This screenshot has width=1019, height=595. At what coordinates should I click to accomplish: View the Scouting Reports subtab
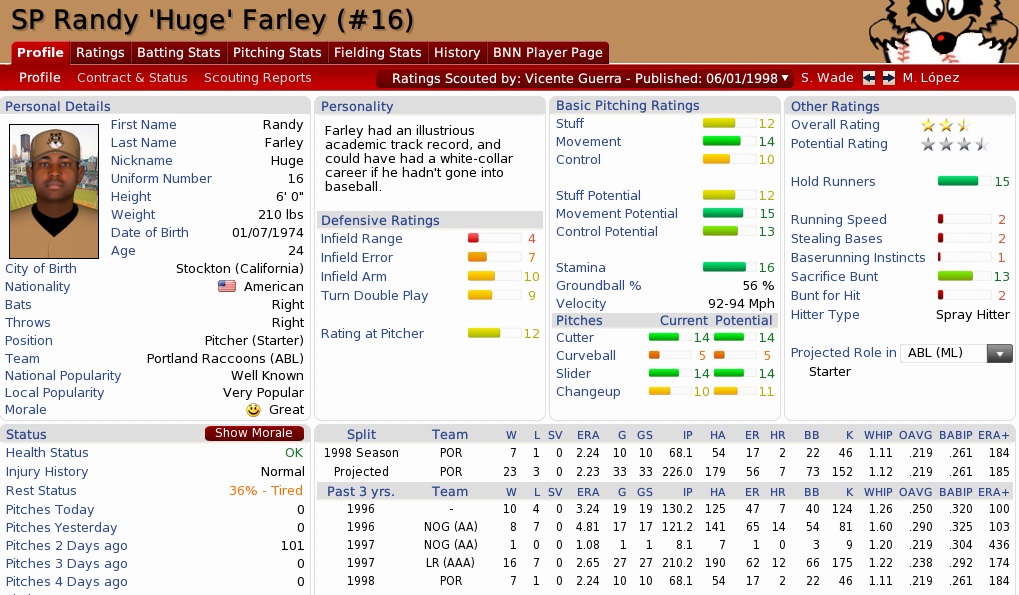[x=257, y=78]
